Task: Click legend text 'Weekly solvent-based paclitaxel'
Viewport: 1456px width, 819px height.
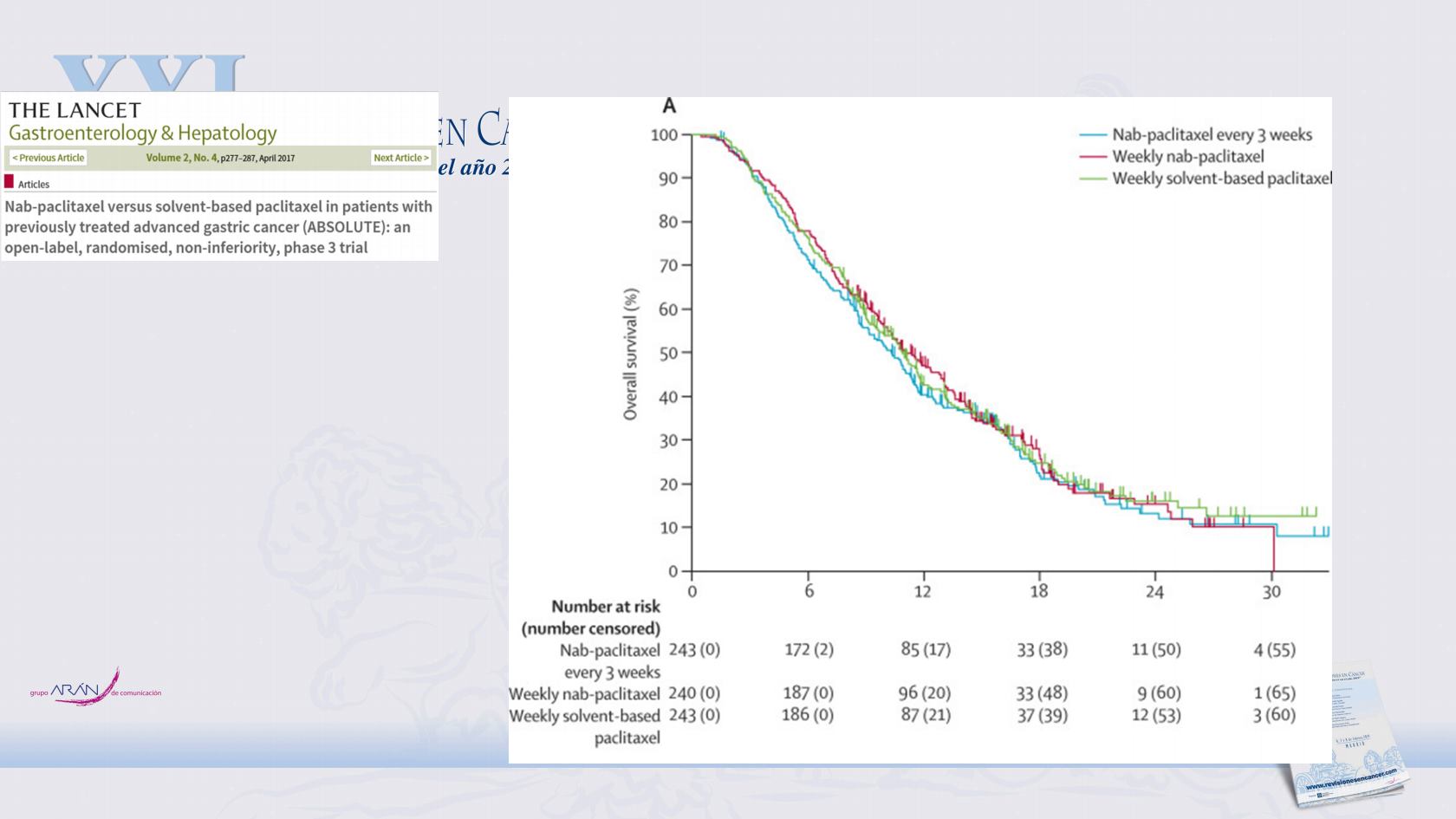Action: (1222, 179)
